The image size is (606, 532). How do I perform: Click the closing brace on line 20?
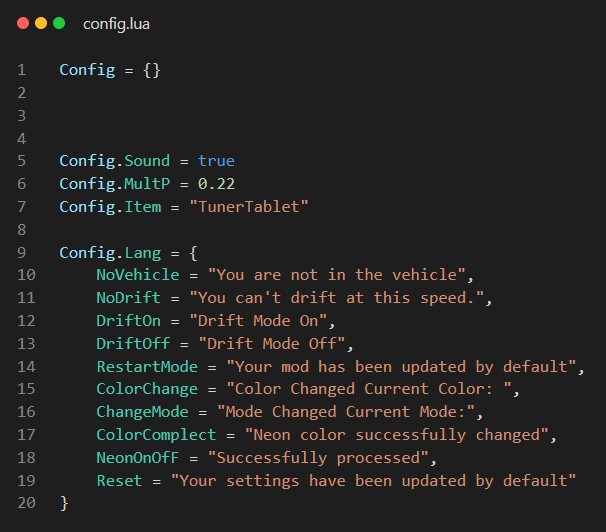(x=64, y=503)
